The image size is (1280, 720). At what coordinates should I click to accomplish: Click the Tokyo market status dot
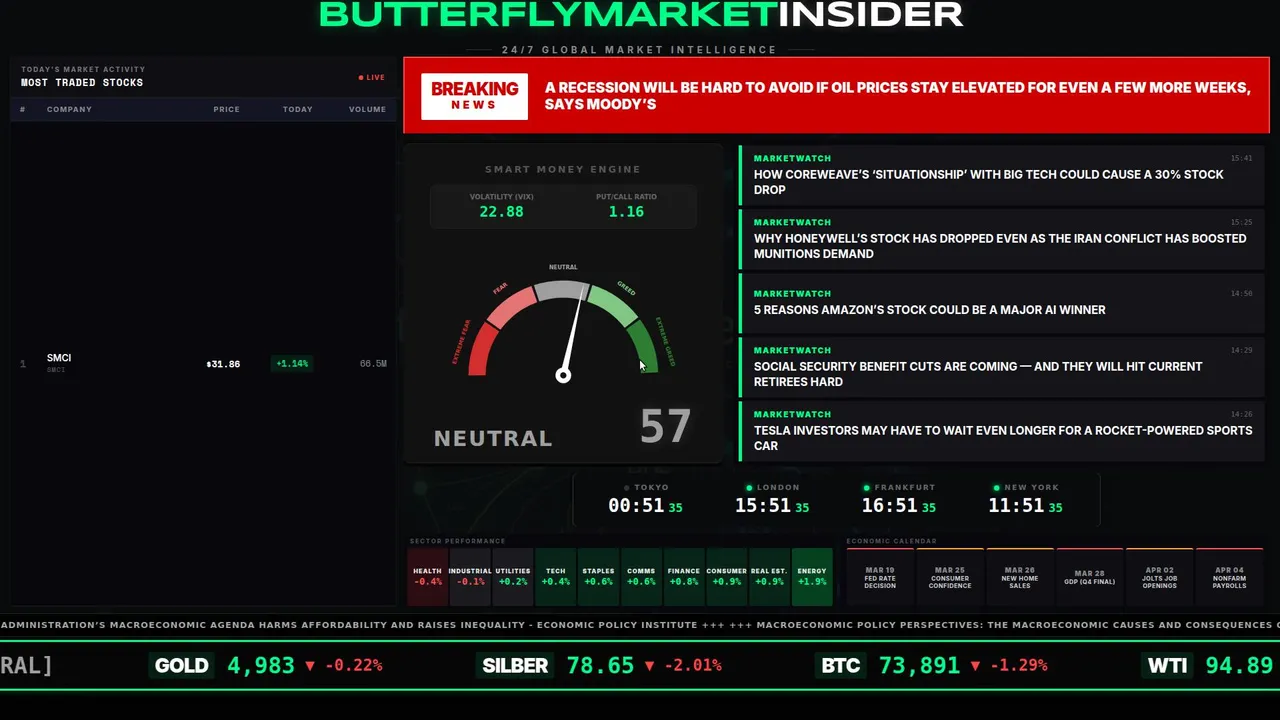point(627,488)
